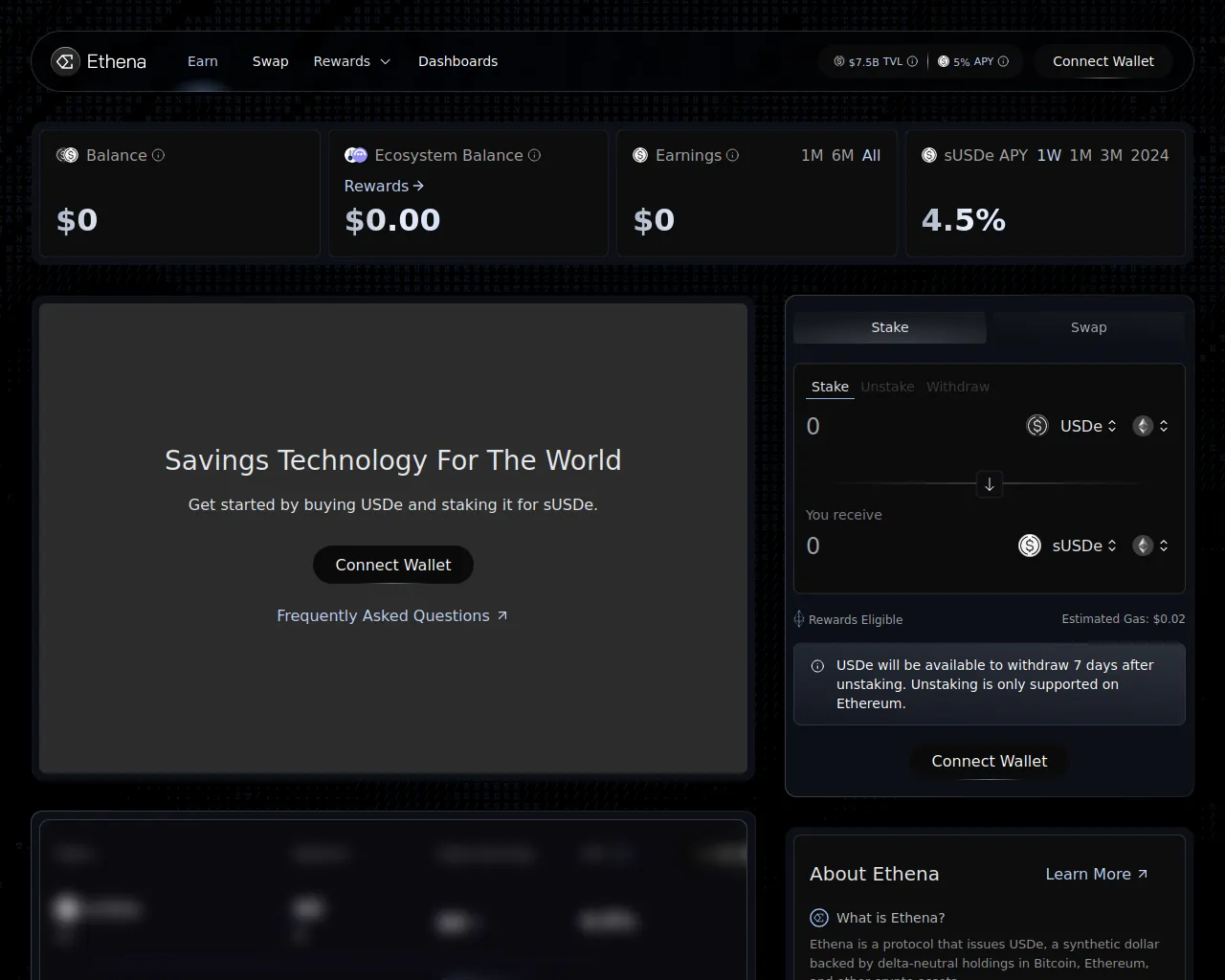Open the USDe token selector dropdown
Screen dimensions: 1225x980
click(x=1088, y=426)
